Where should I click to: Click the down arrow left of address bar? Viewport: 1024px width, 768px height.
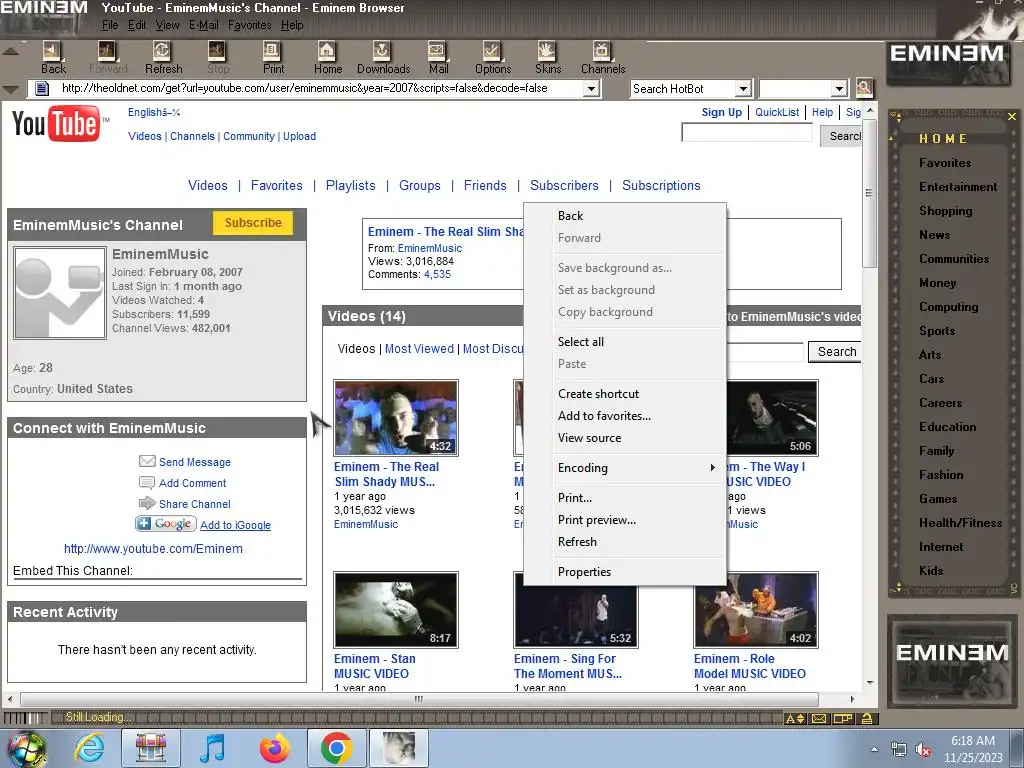tap(11, 89)
